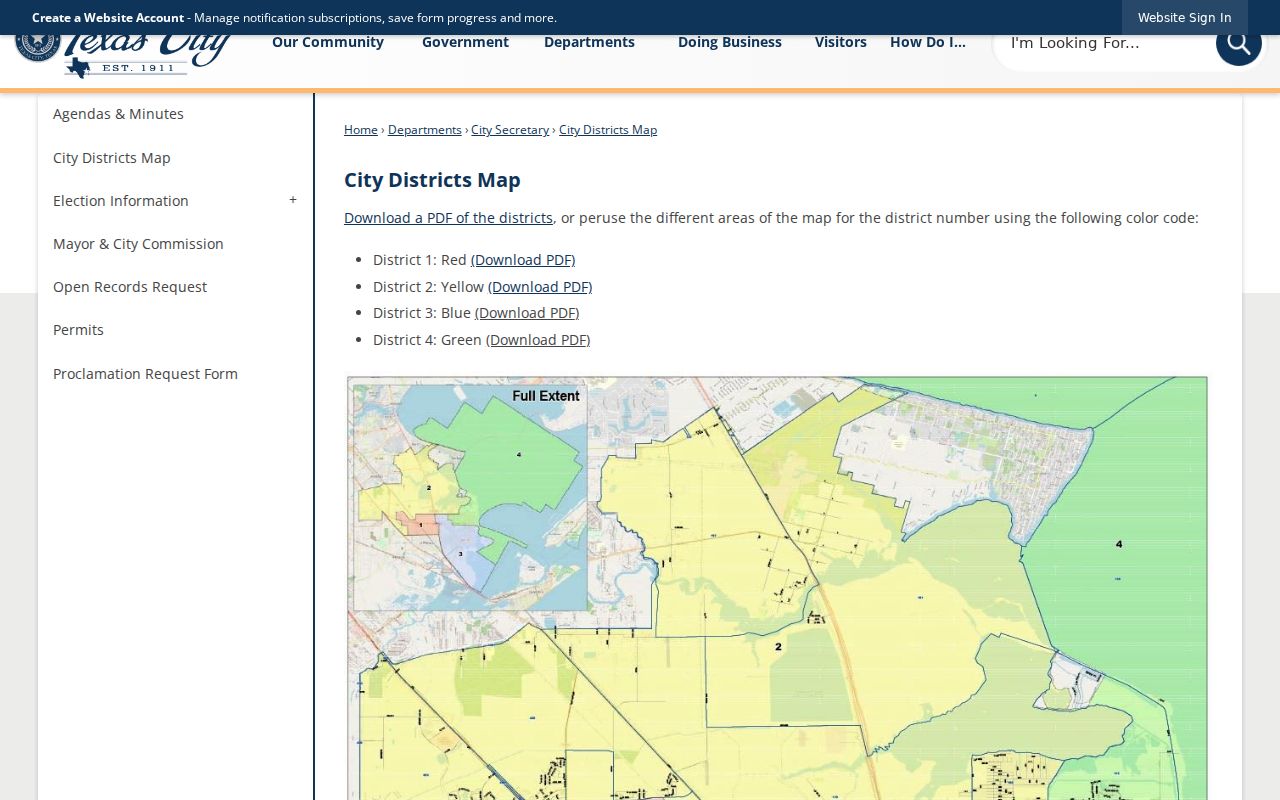Screen dimensions: 1280x800
Task: Open the Texas City logo homepage
Action: 124,56
